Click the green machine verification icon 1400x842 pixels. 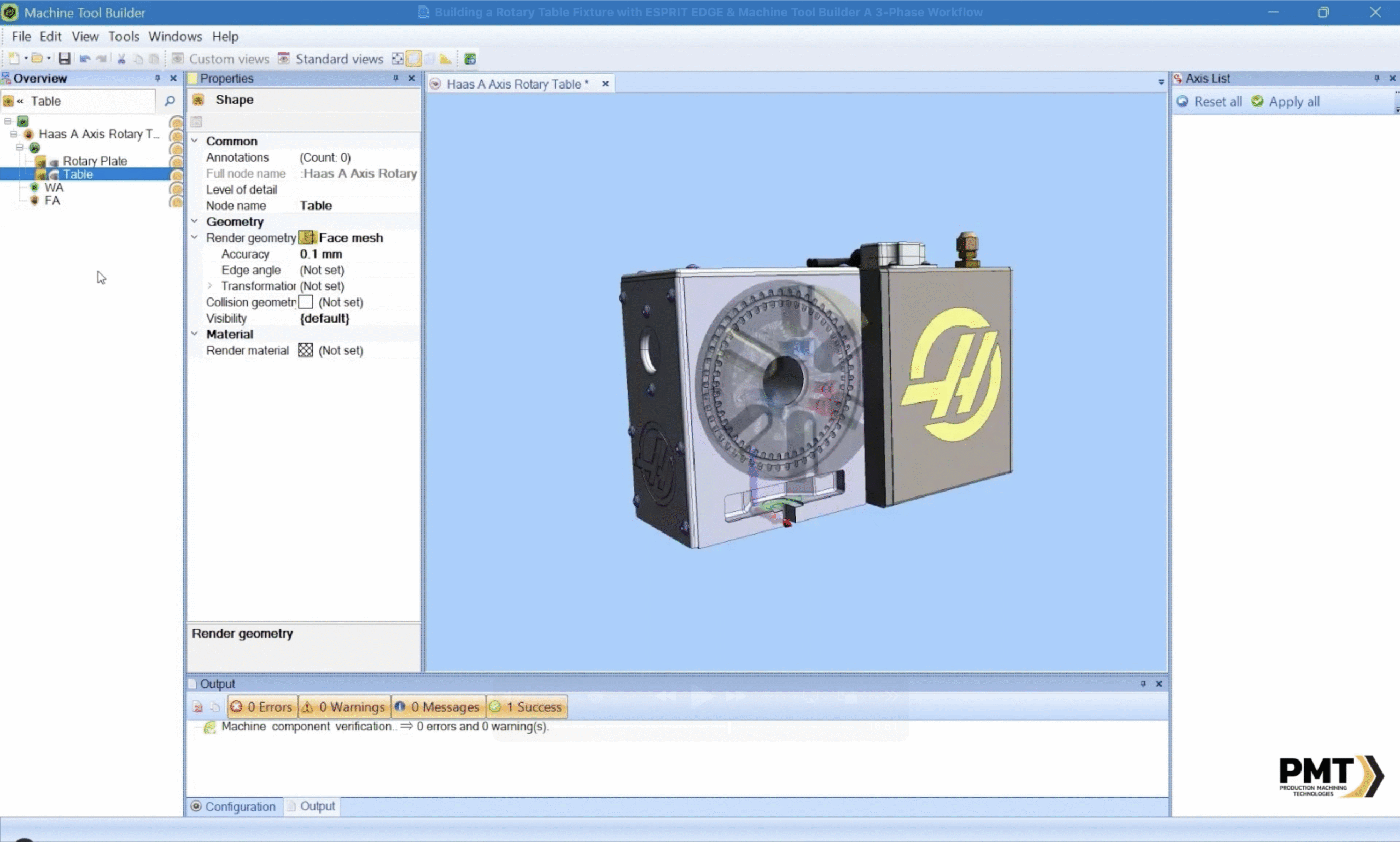click(x=470, y=59)
